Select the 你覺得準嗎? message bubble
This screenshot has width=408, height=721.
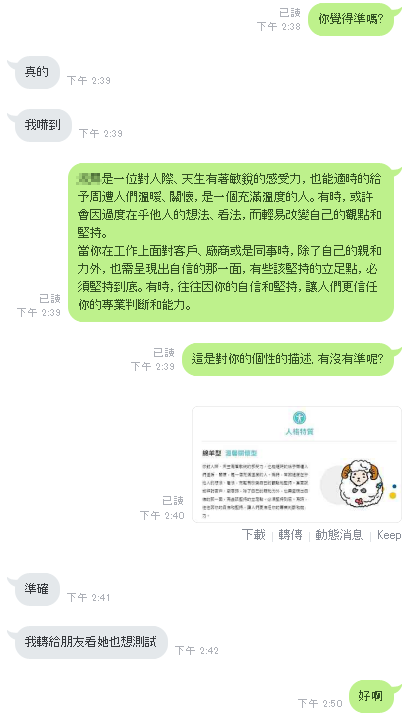[351, 19]
